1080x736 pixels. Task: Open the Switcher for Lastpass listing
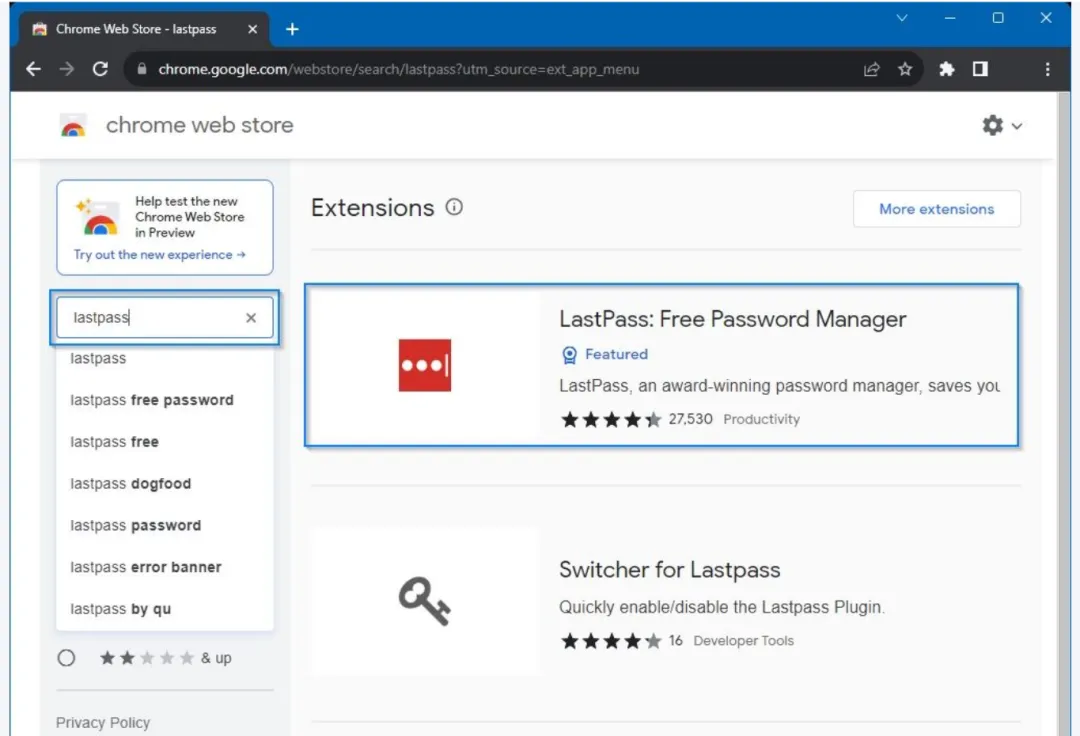(x=669, y=570)
